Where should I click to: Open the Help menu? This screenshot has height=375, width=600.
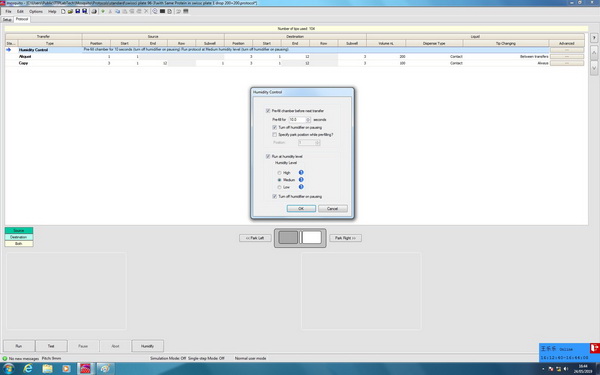pyautogui.click(x=52, y=11)
